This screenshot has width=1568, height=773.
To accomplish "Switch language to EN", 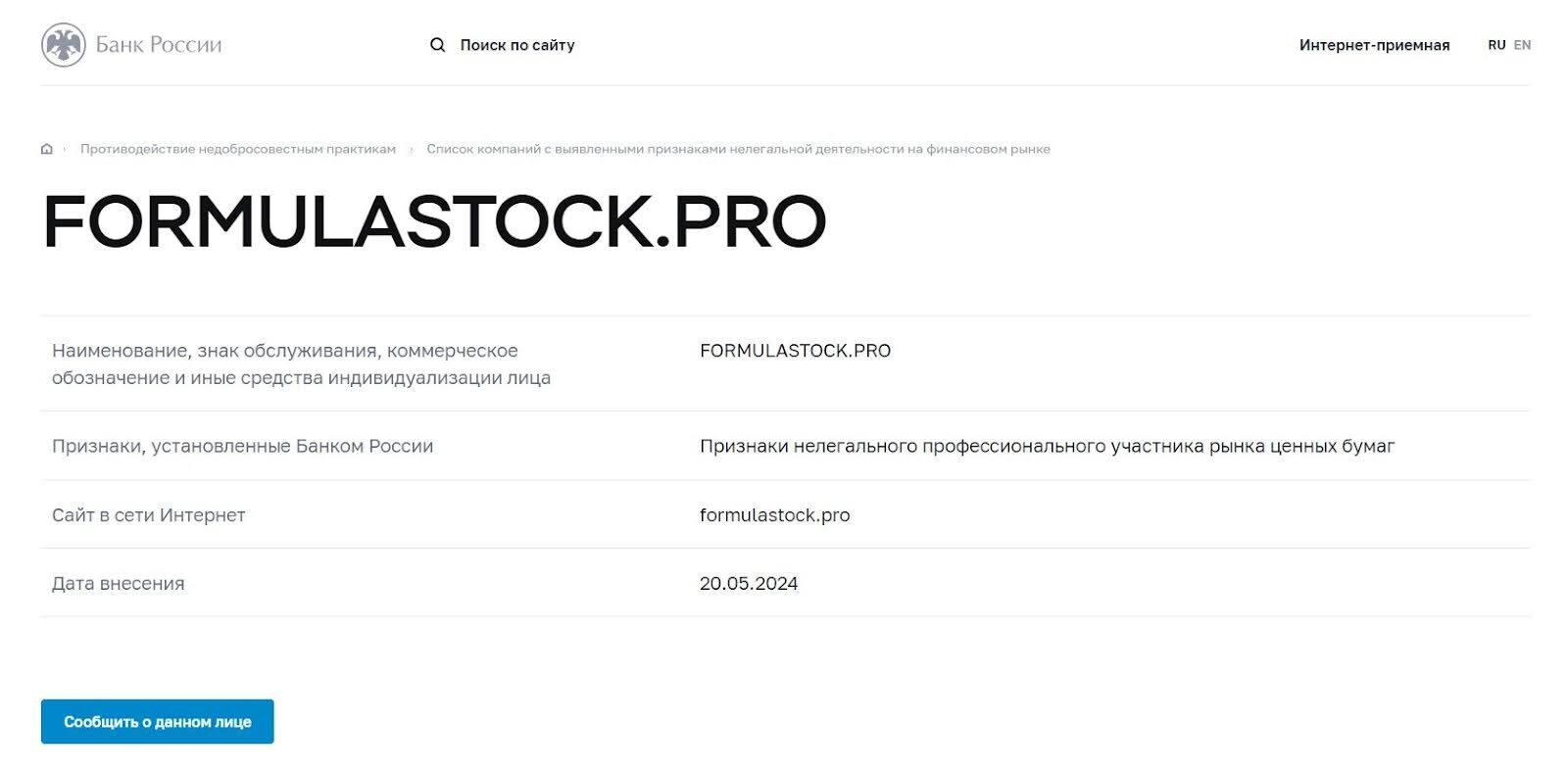I will pyautogui.click(x=1522, y=45).
